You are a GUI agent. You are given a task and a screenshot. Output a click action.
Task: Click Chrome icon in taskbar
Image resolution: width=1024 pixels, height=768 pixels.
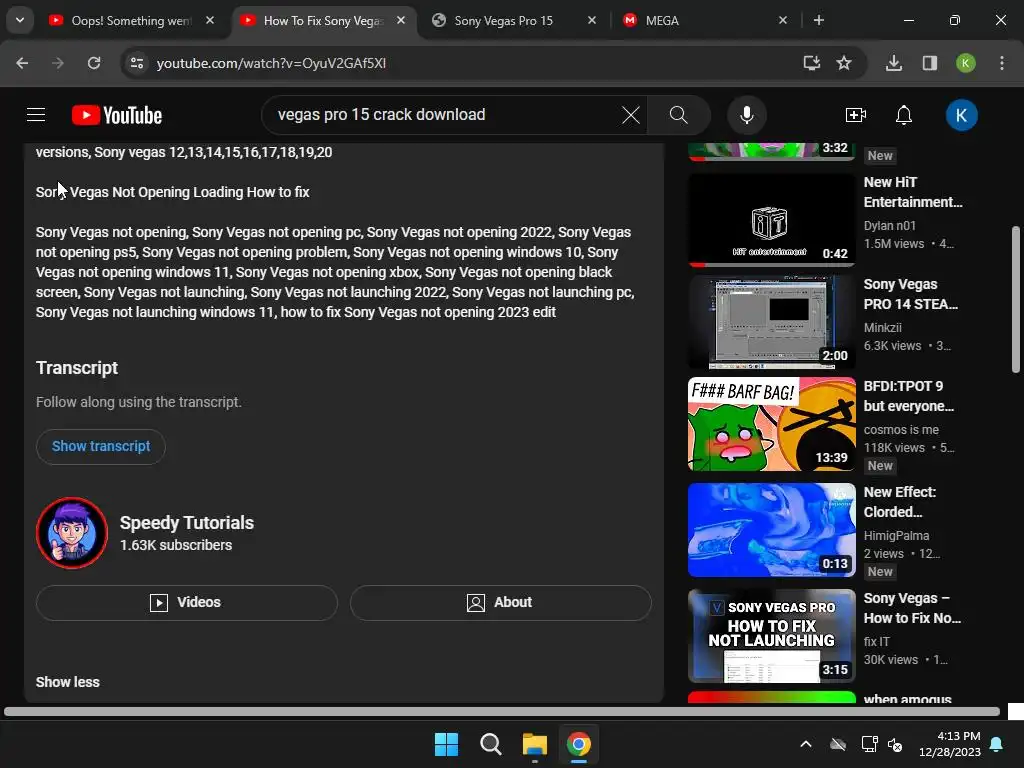[579, 744]
